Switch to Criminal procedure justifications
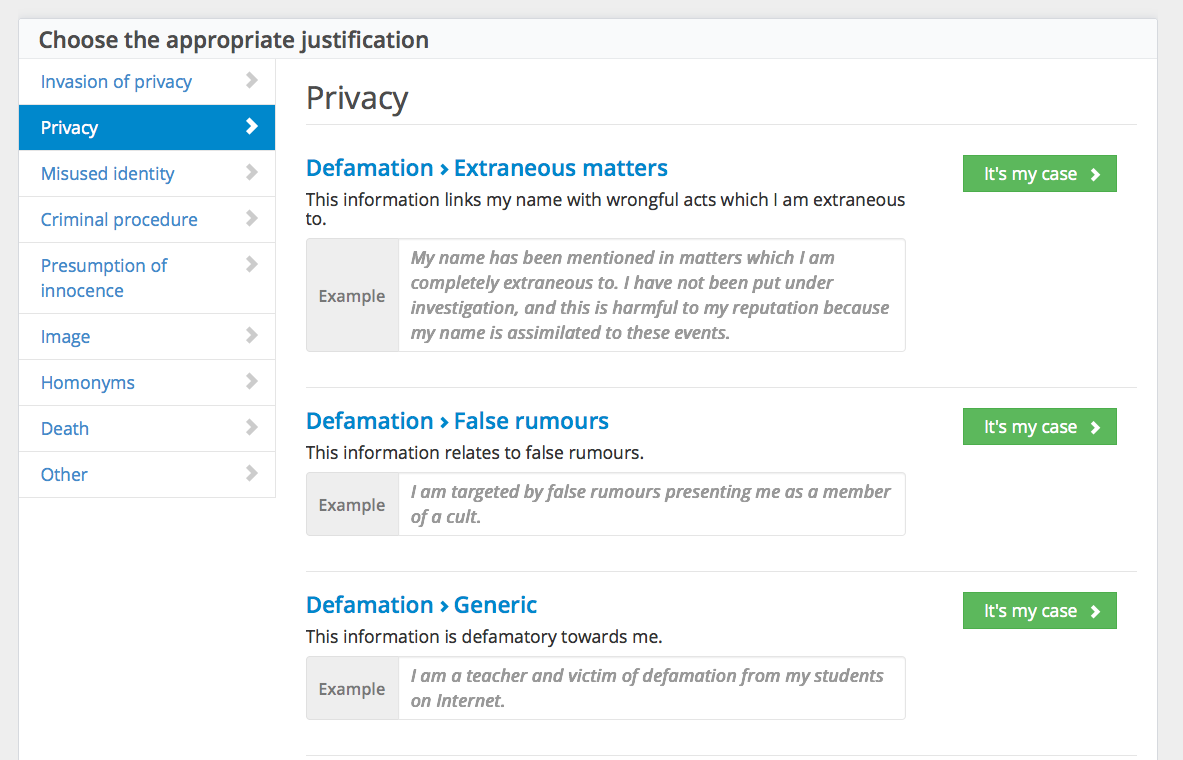This screenshot has height=760, width=1183. pos(119,219)
